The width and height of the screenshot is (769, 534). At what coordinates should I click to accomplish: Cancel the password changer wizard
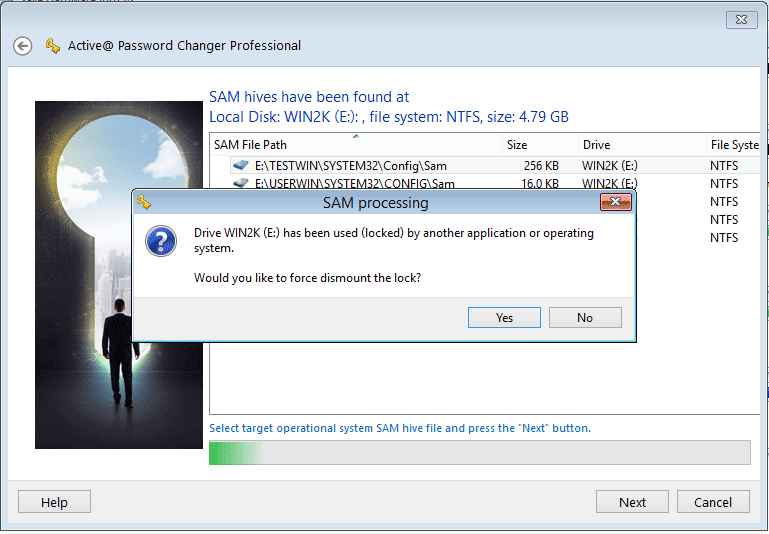point(713,502)
